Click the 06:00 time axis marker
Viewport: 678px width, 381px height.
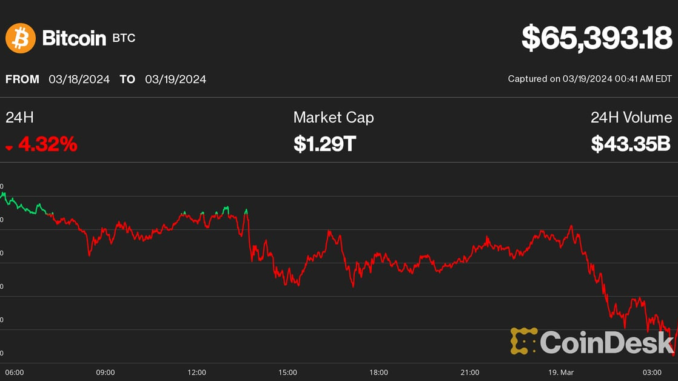tap(14, 372)
